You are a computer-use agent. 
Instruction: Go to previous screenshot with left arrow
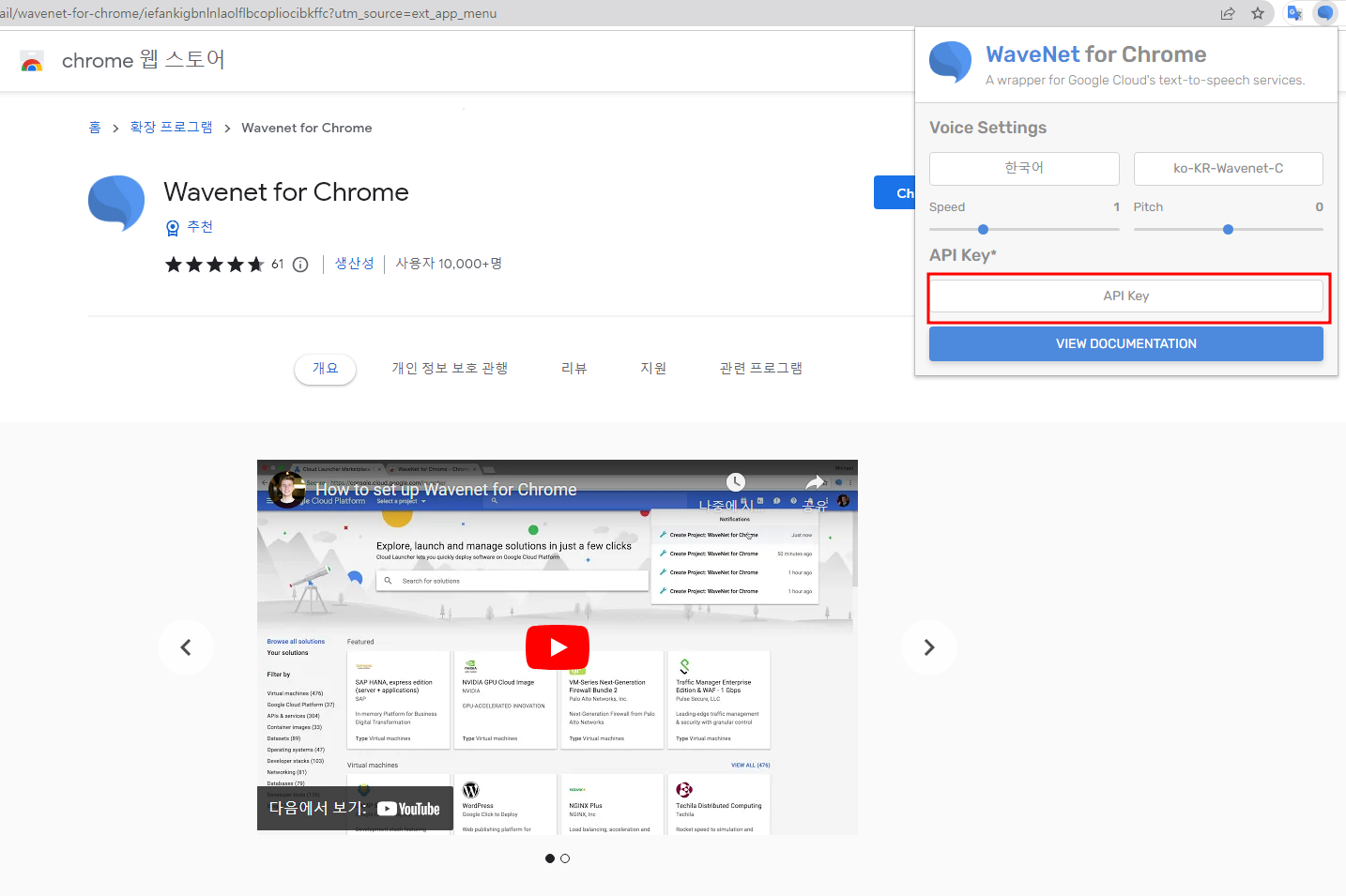186,647
